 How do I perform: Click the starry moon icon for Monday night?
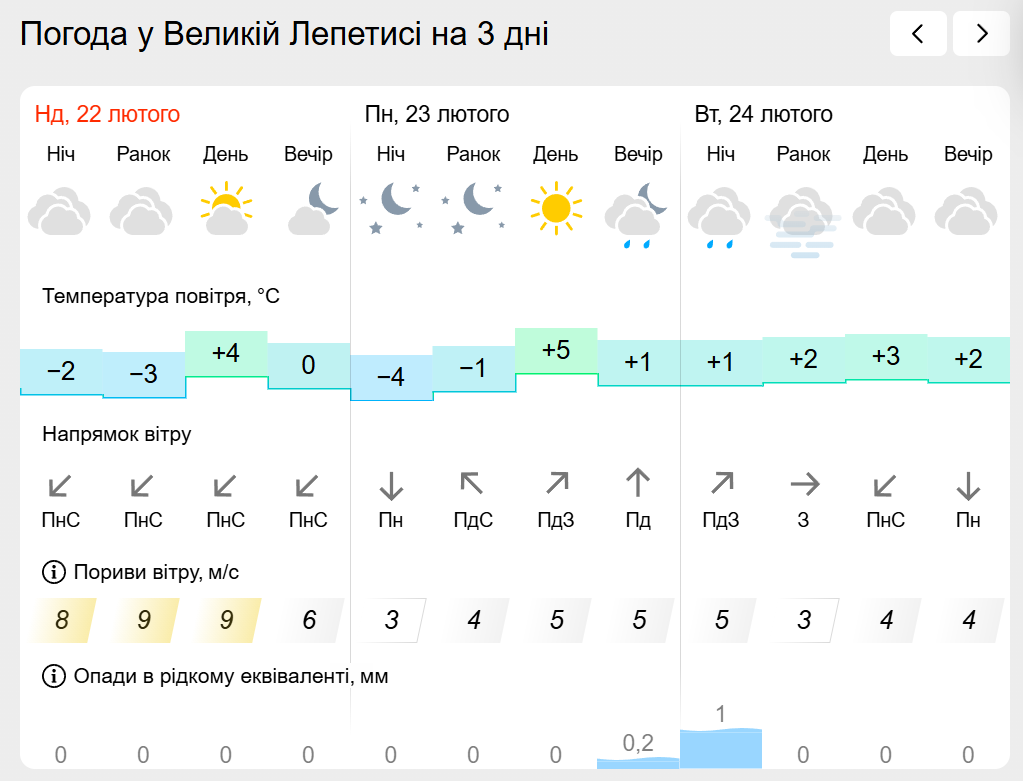click(390, 208)
